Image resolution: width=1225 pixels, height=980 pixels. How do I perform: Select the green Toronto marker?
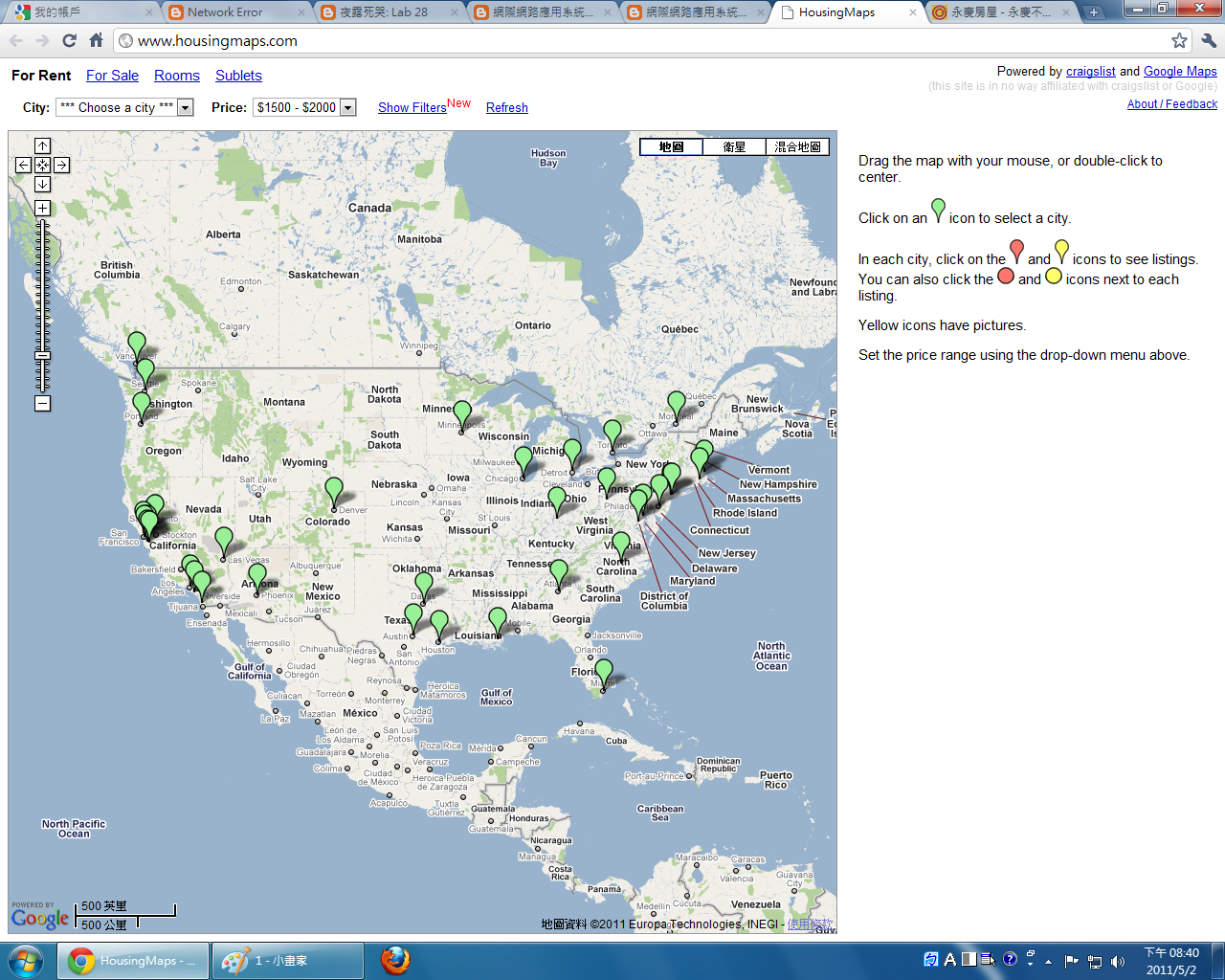point(612,434)
